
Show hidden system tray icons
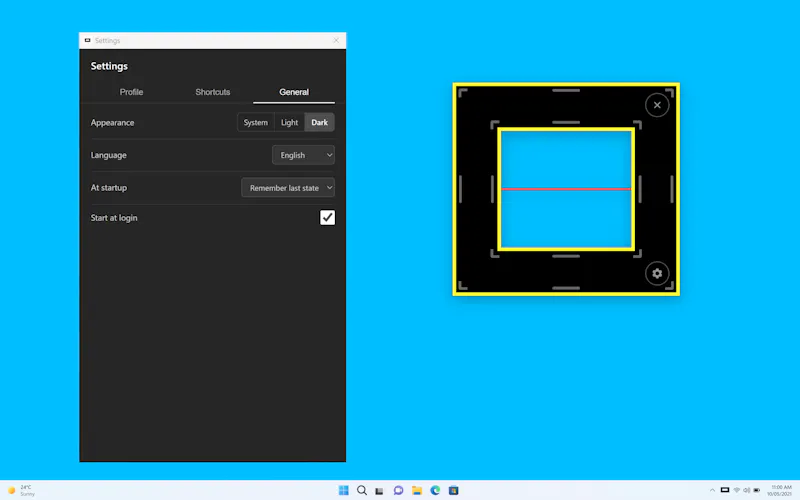[712, 490]
